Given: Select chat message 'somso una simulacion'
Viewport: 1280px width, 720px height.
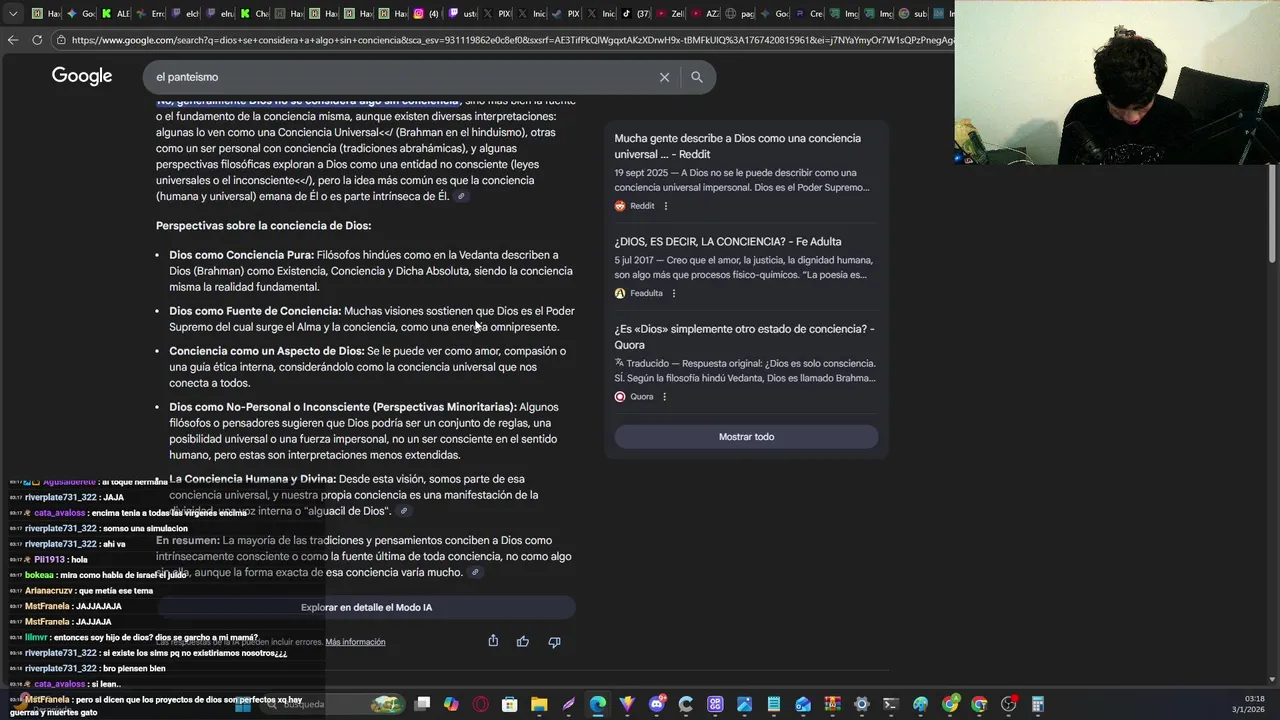Looking at the screenshot, I should 145,528.
